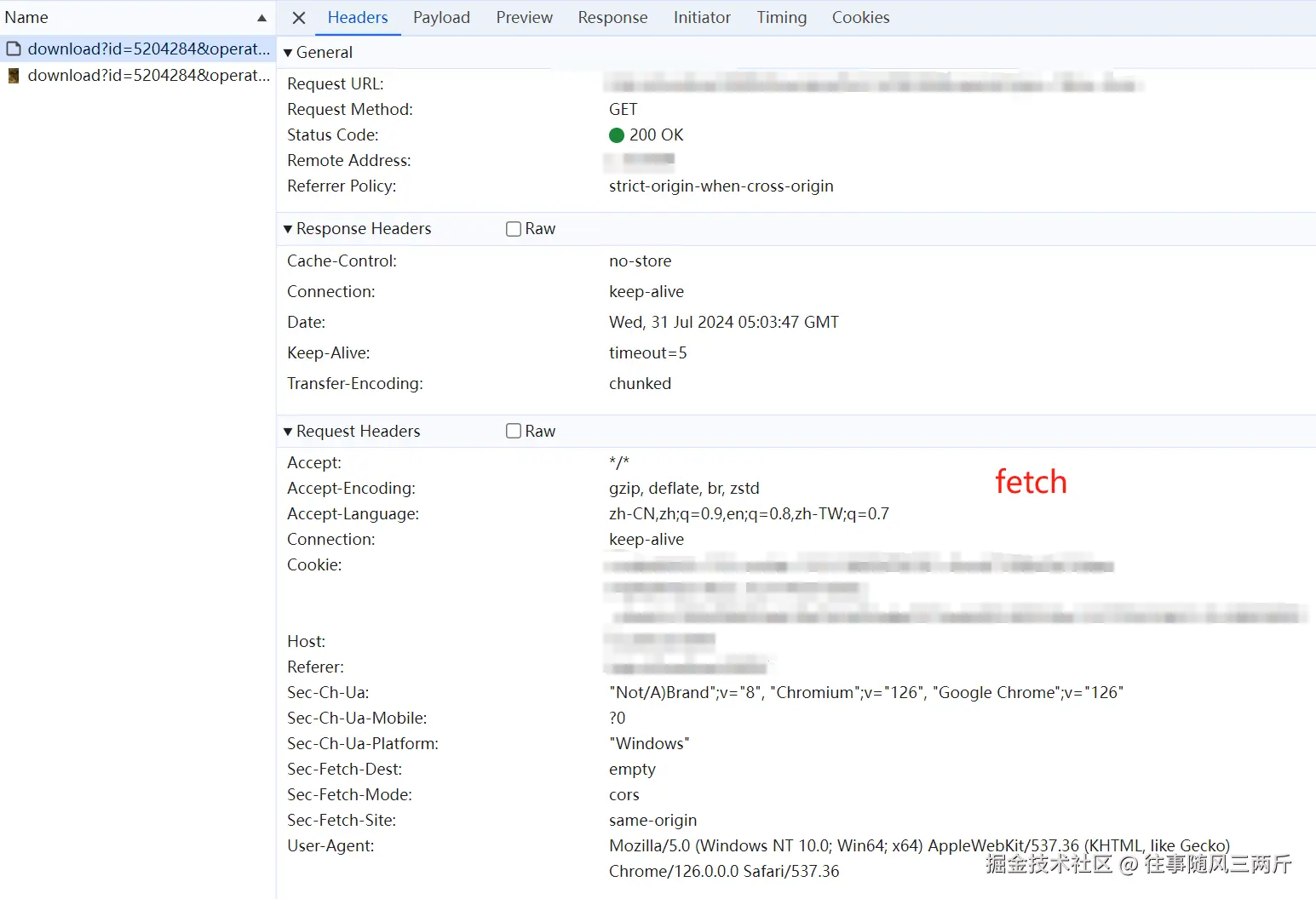Close the request details panel with X
The width and height of the screenshot is (1316, 899).
(298, 18)
